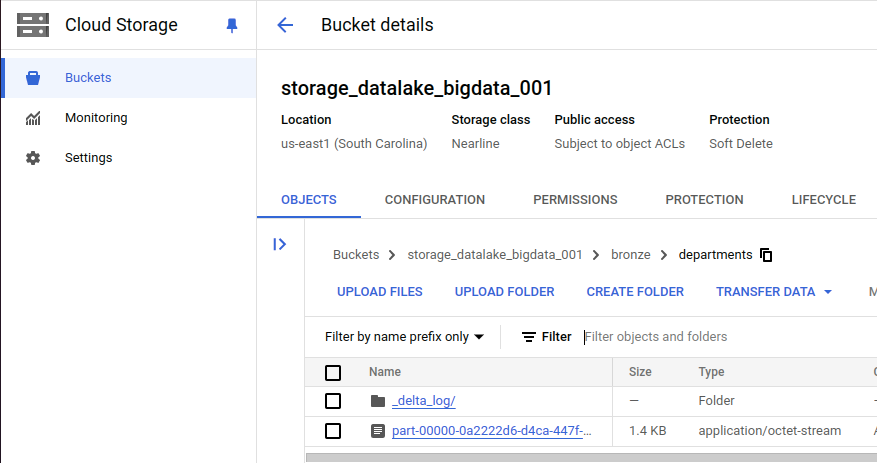Click the 'application/octet-stream' type cell
Viewport: 877px width, 463px height.
click(x=769, y=431)
